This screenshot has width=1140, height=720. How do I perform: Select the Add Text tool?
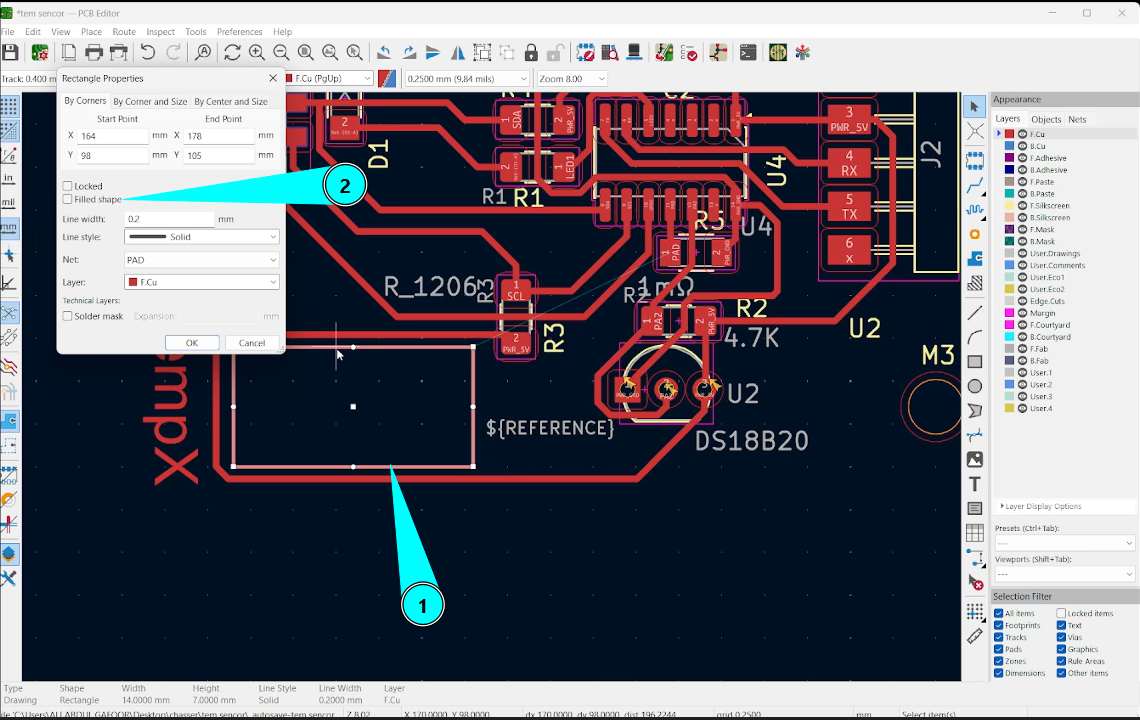[x=974, y=484]
